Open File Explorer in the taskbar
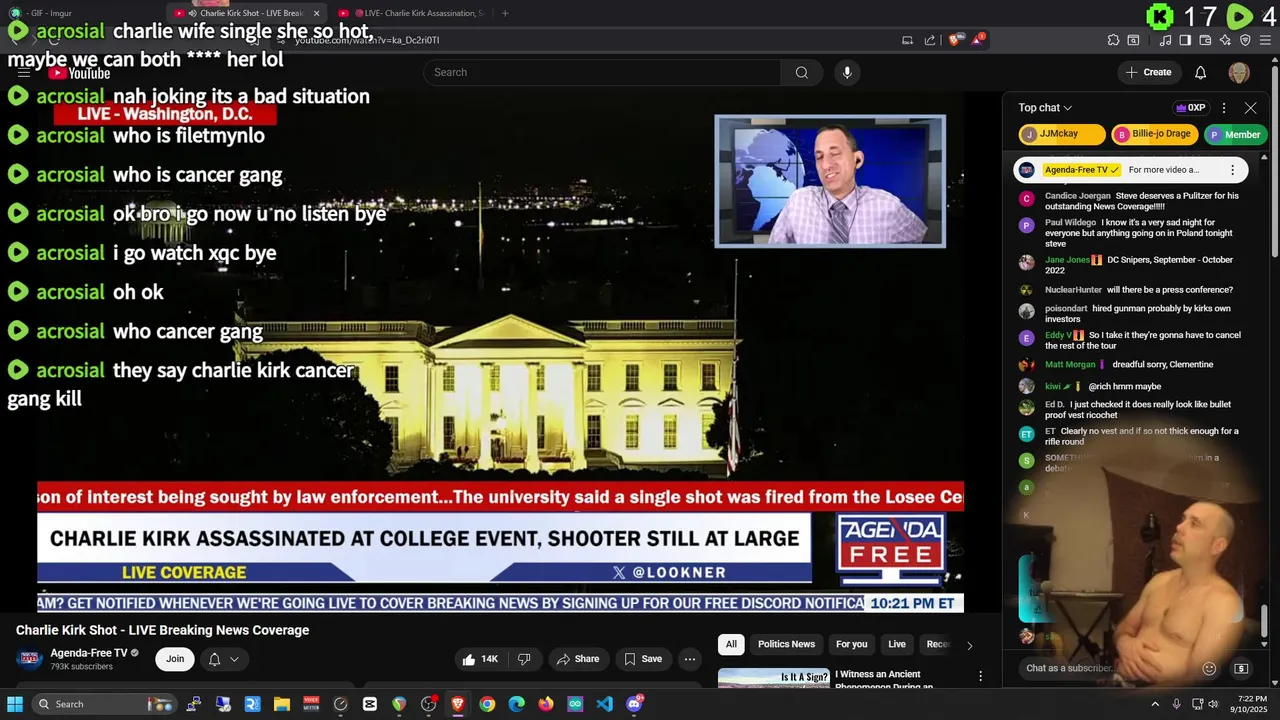 click(281, 704)
